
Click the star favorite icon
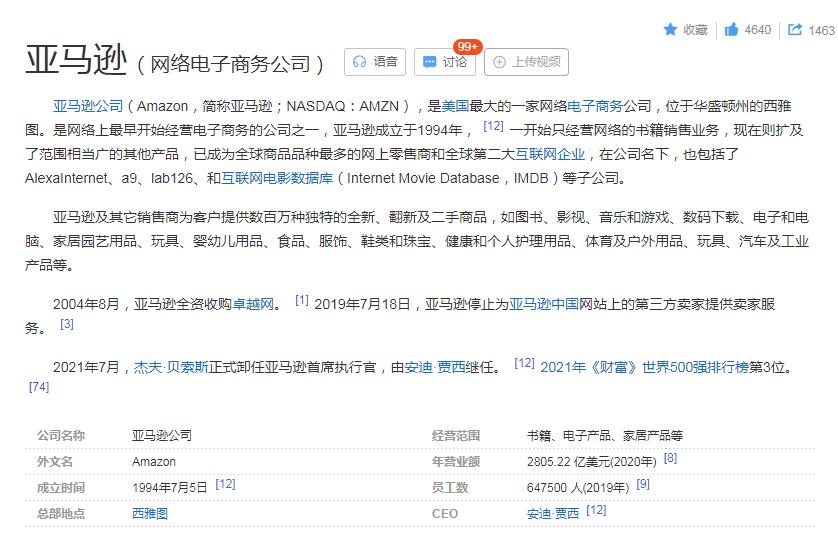670,29
